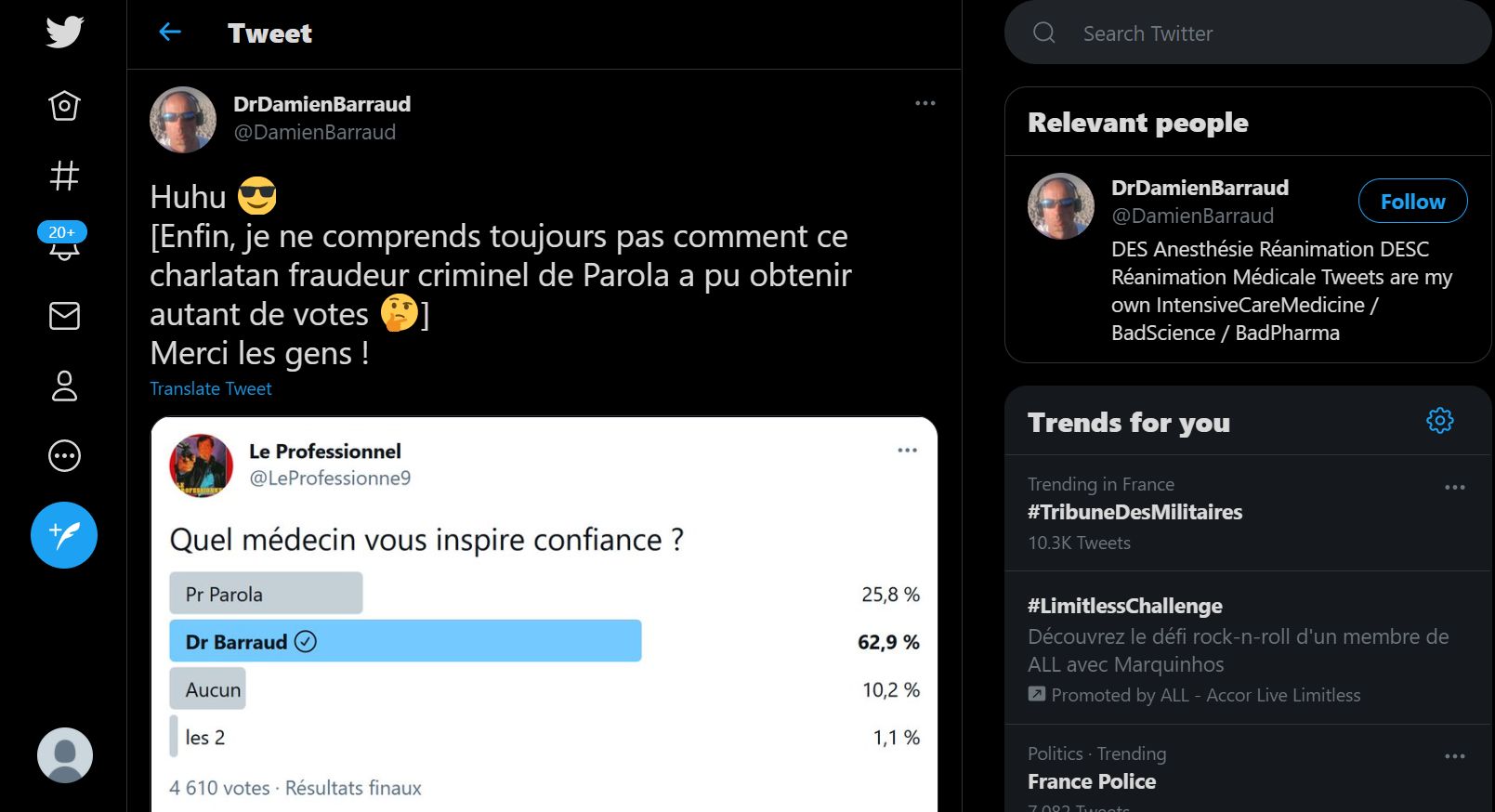Viewport: 1495px width, 812px height.
Task: Click the compose Tweet feather button
Action: [x=64, y=535]
